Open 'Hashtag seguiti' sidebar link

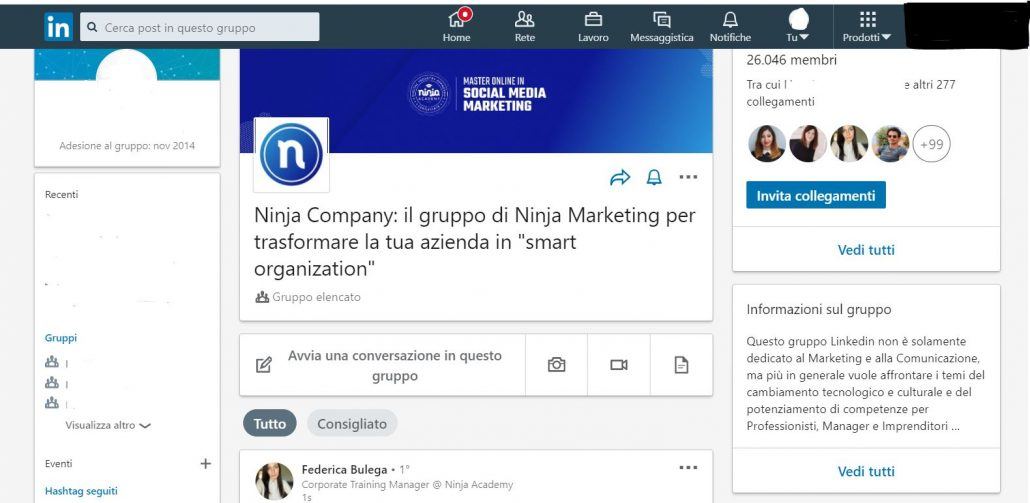pos(81,491)
